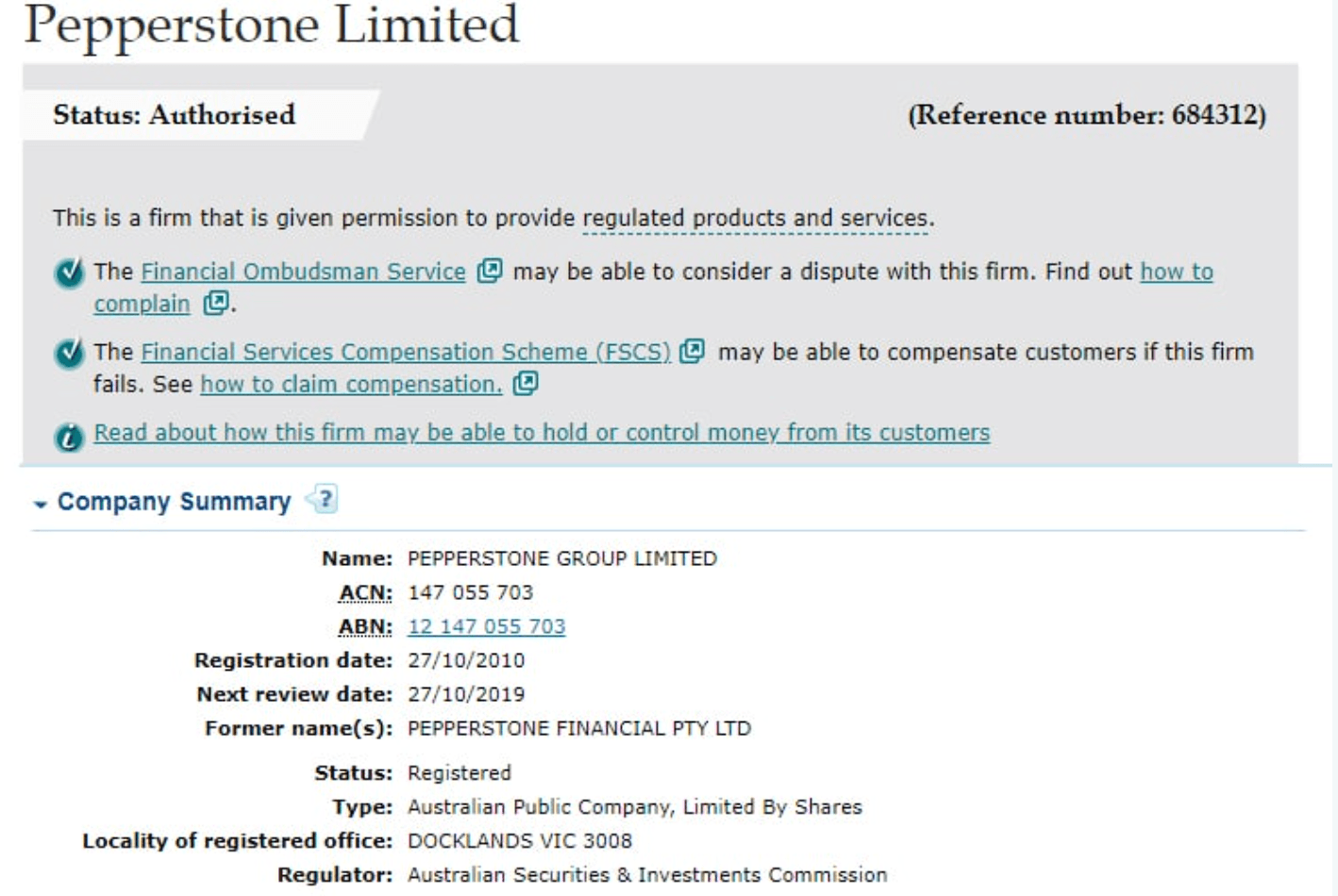Click tick icon on Financial Ombudsman line

click(x=69, y=274)
